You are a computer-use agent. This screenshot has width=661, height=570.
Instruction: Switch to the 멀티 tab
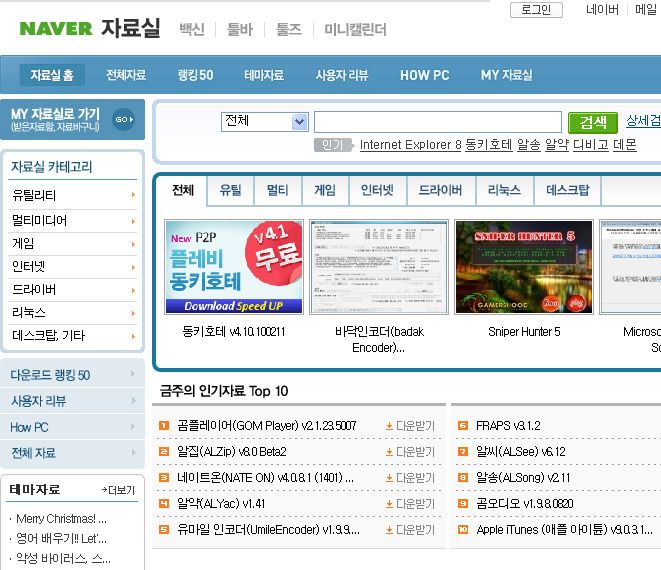click(277, 190)
